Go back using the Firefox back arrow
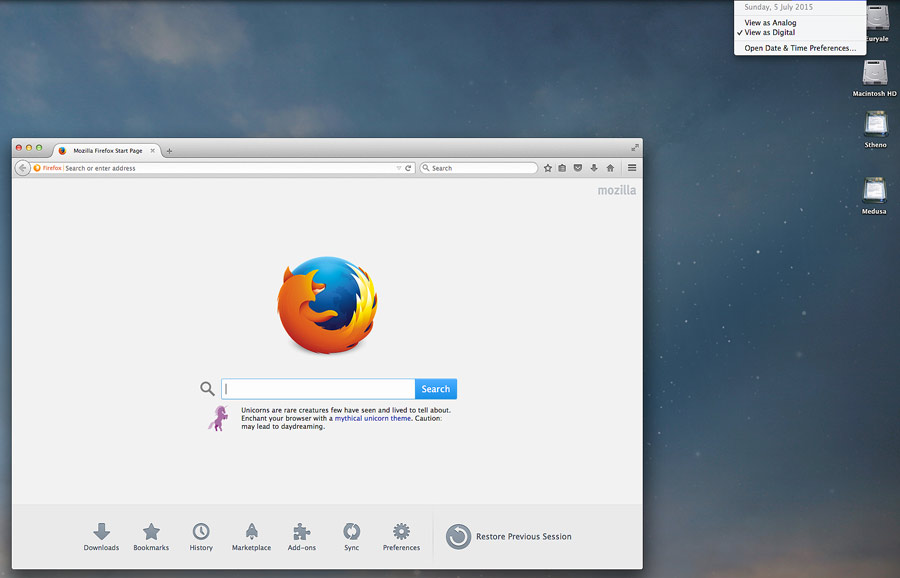The width and height of the screenshot is (900, 578). pyautogui.click(x=22, y=168)
